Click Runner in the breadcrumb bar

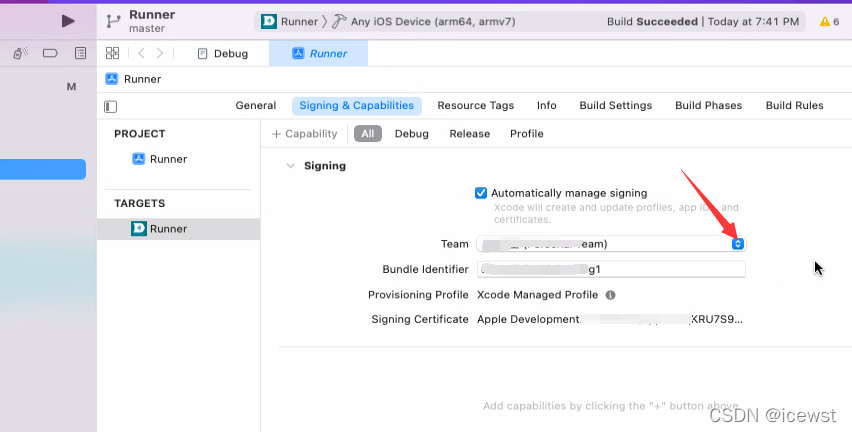(133, 79)
